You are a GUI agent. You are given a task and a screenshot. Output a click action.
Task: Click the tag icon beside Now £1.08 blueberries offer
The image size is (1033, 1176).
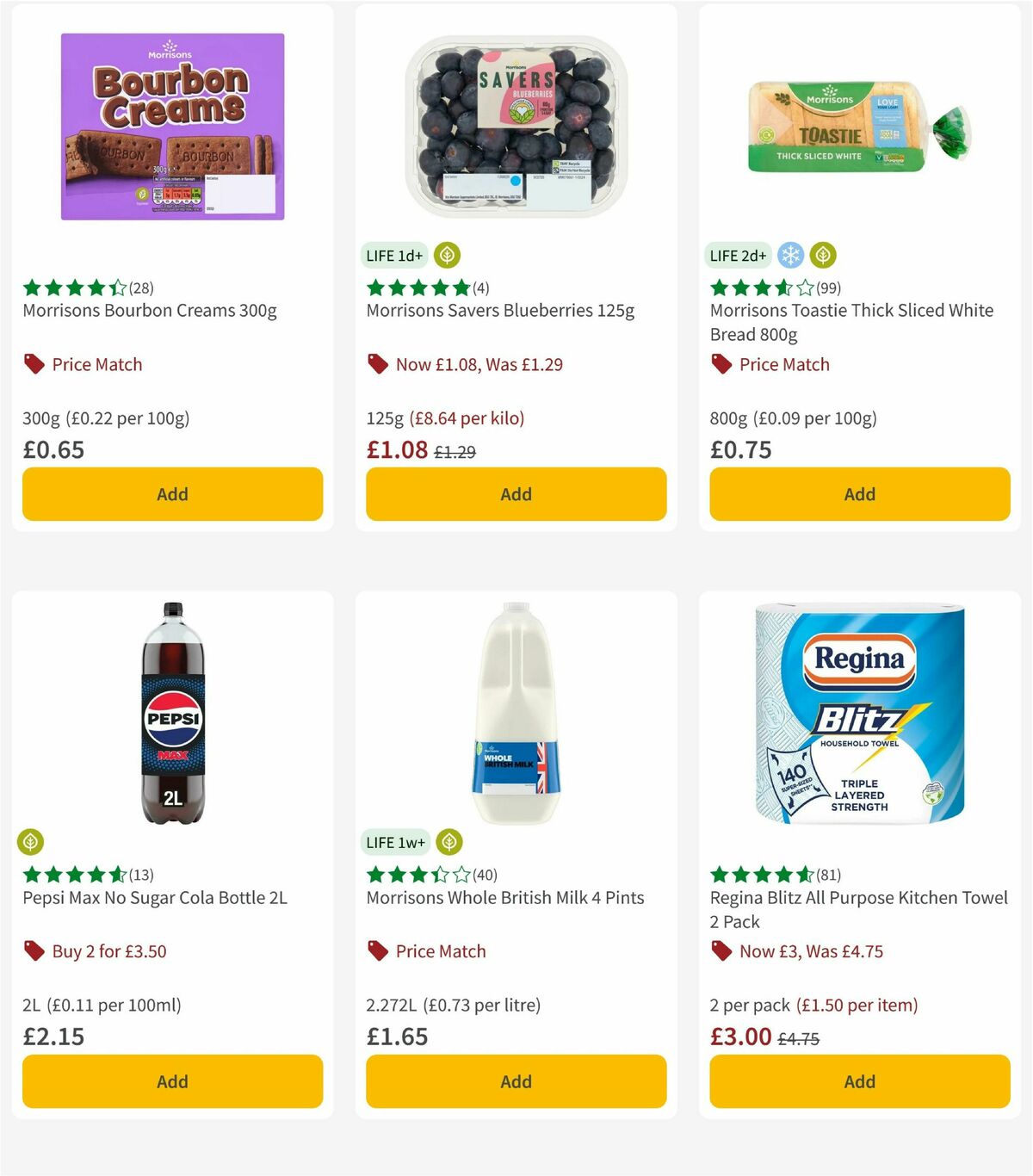coord(376,364)
